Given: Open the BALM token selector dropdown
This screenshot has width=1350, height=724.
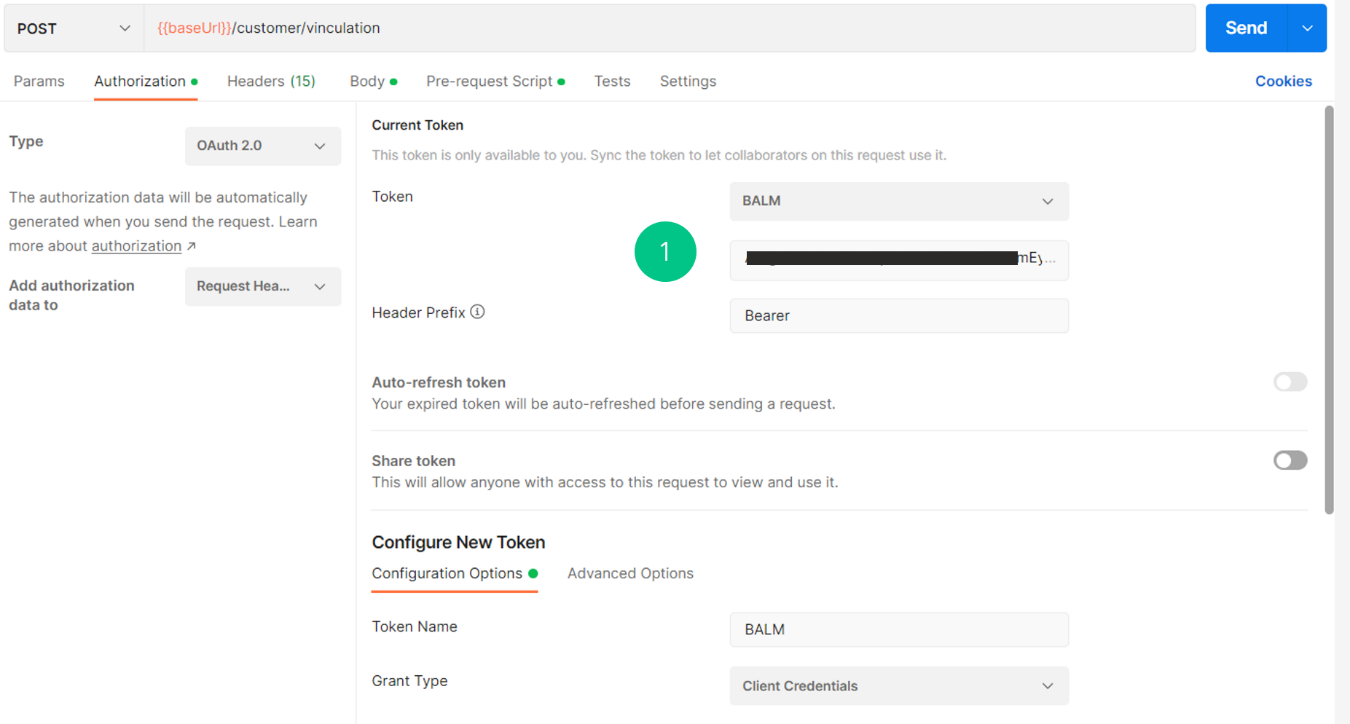Looking at the screenshot, I should tap(898, 201).
